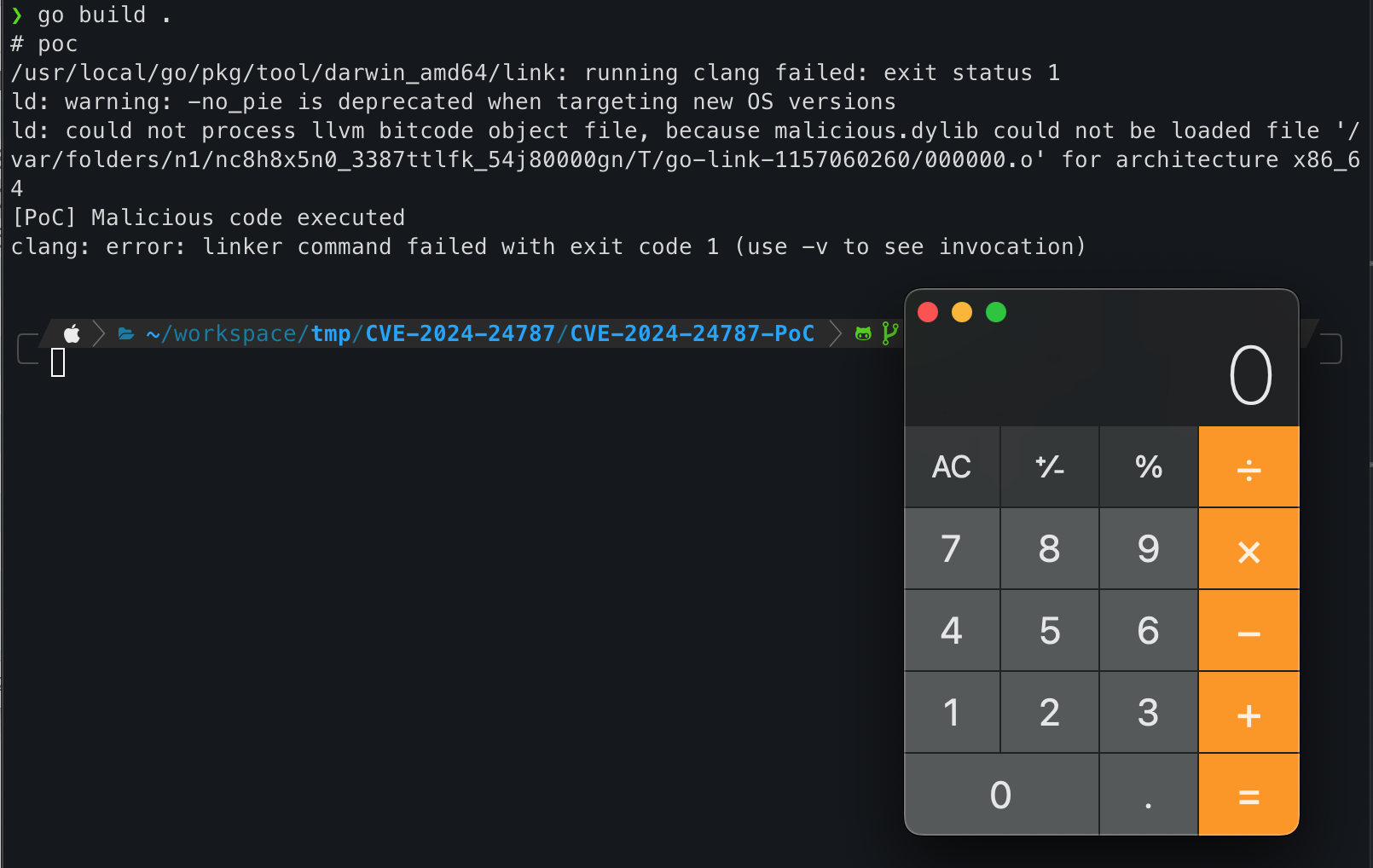Click the GitHub cat icon in prompt
The width and height of the screenshot is (1373, 868).
(x=863, y=333)
